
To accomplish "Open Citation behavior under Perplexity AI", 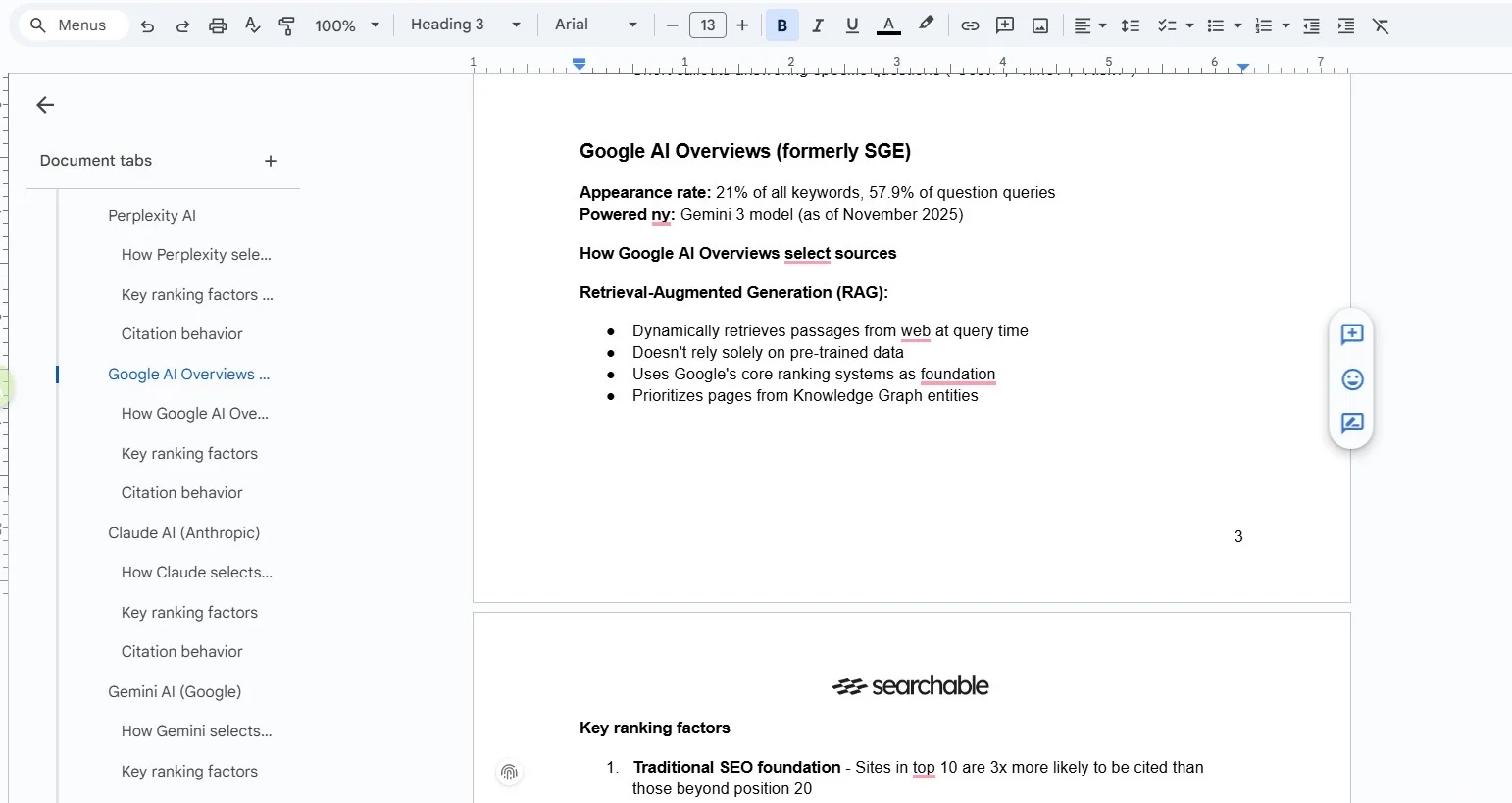I will click(181, 333).
